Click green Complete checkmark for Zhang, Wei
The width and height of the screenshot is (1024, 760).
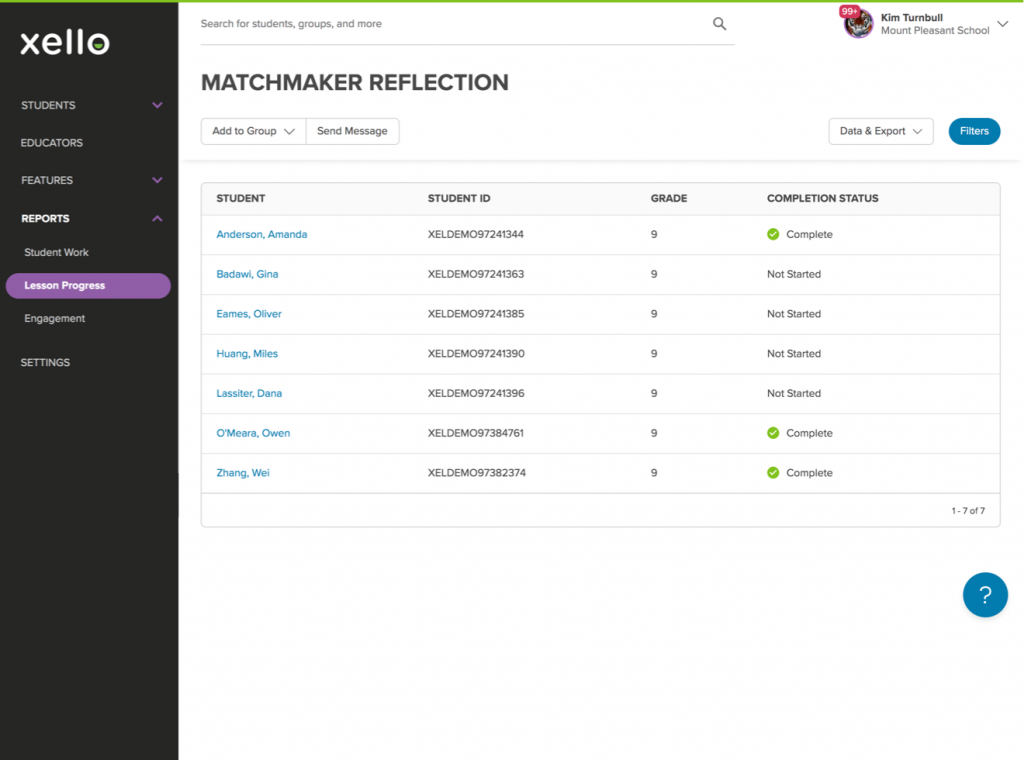click(x=773, y=473)
